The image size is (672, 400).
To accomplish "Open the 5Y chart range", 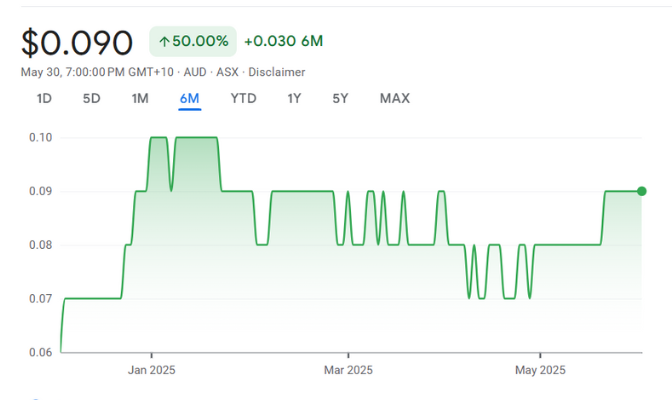I will click(x=340, y=99).
